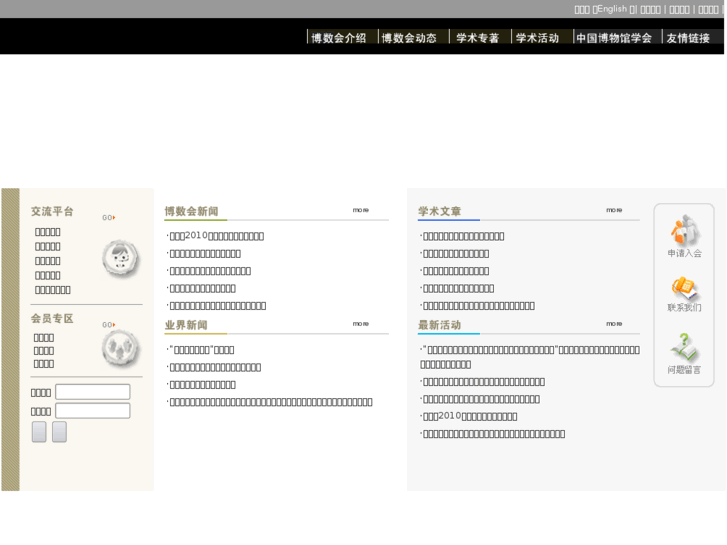
Task: Focus the second login input field
Action: (93, 411)
